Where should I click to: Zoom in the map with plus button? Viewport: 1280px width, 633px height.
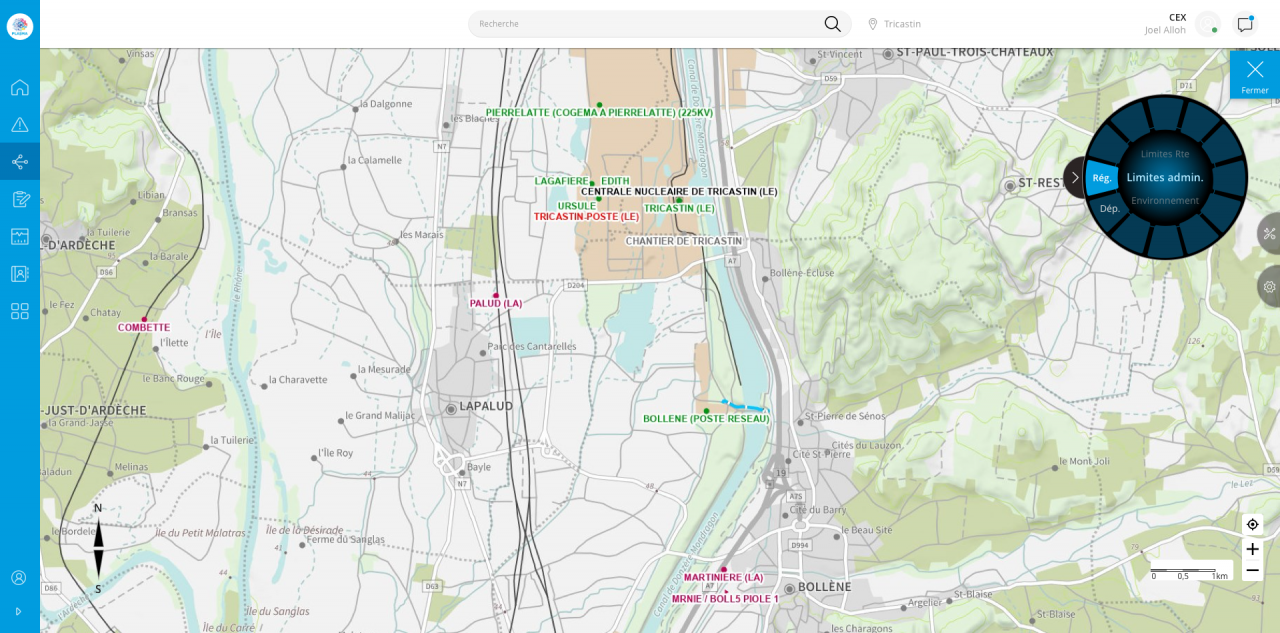pyautogui.click(x=1252, y=549)
